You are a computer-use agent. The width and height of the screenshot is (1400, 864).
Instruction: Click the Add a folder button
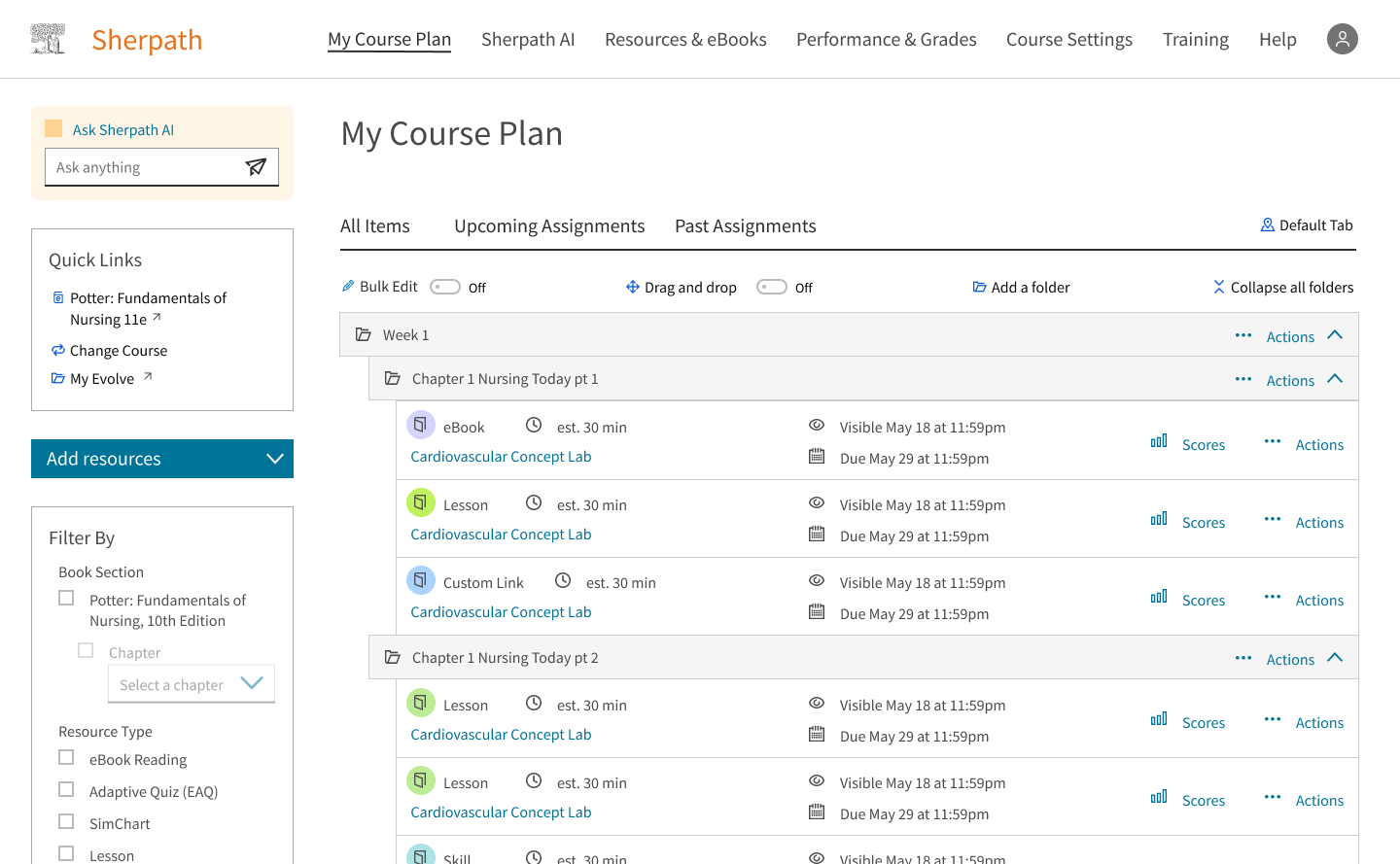point(1021,287)
